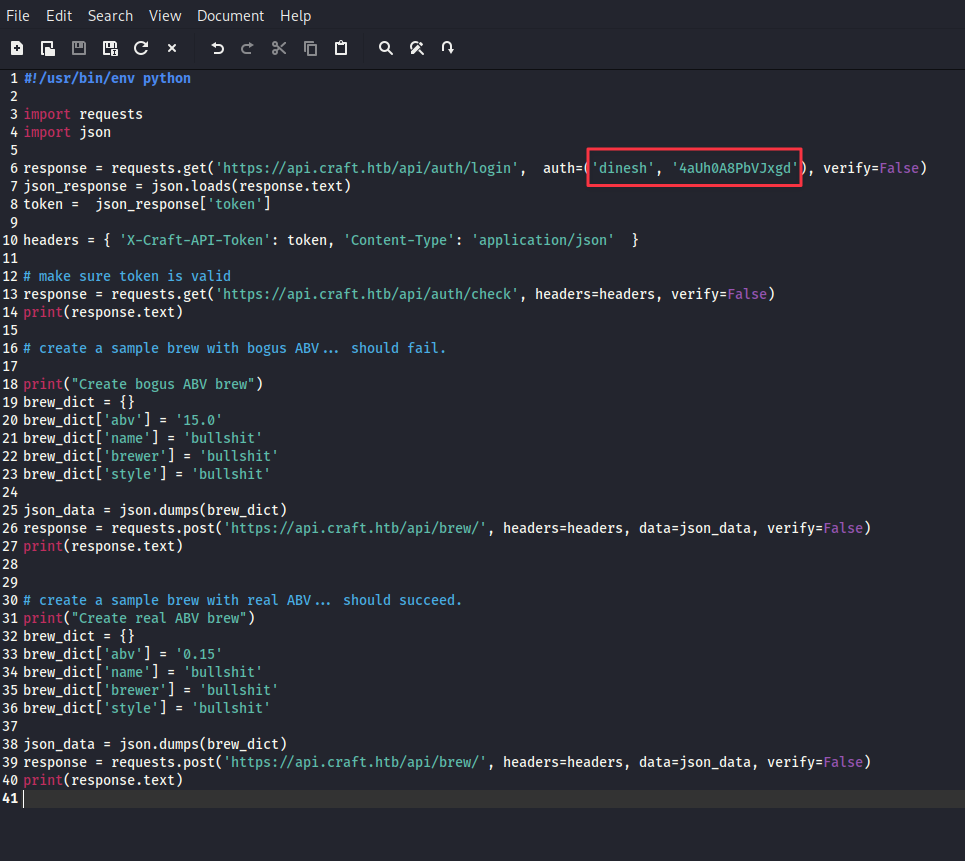Create a new document with toolbar icon
The image size is (965, 861).
point(17,48)
